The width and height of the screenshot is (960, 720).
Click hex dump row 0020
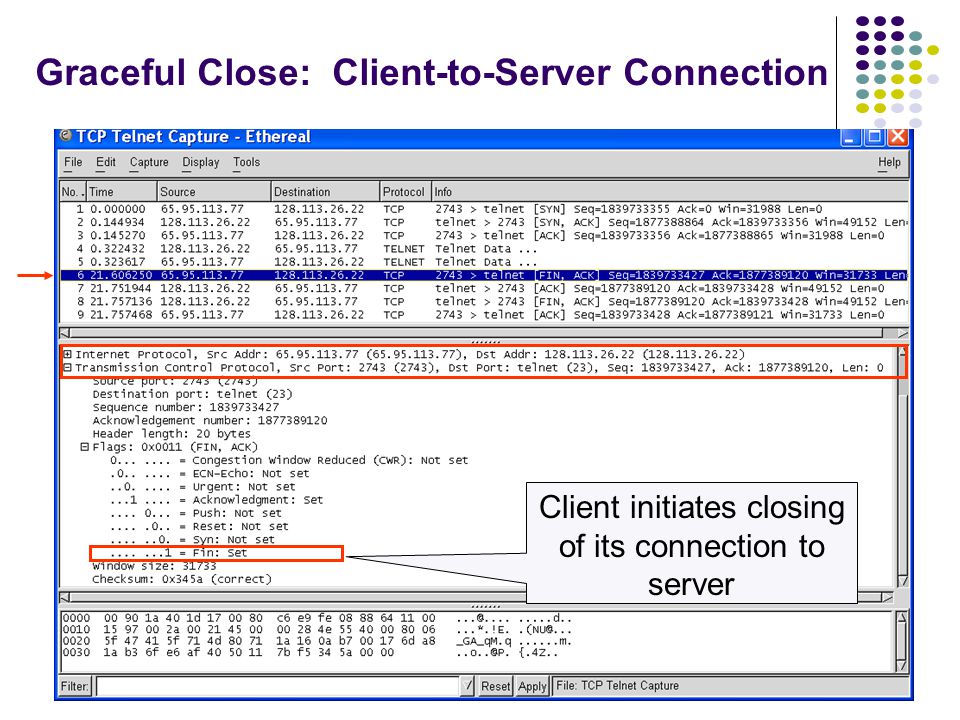coord(317,642)
